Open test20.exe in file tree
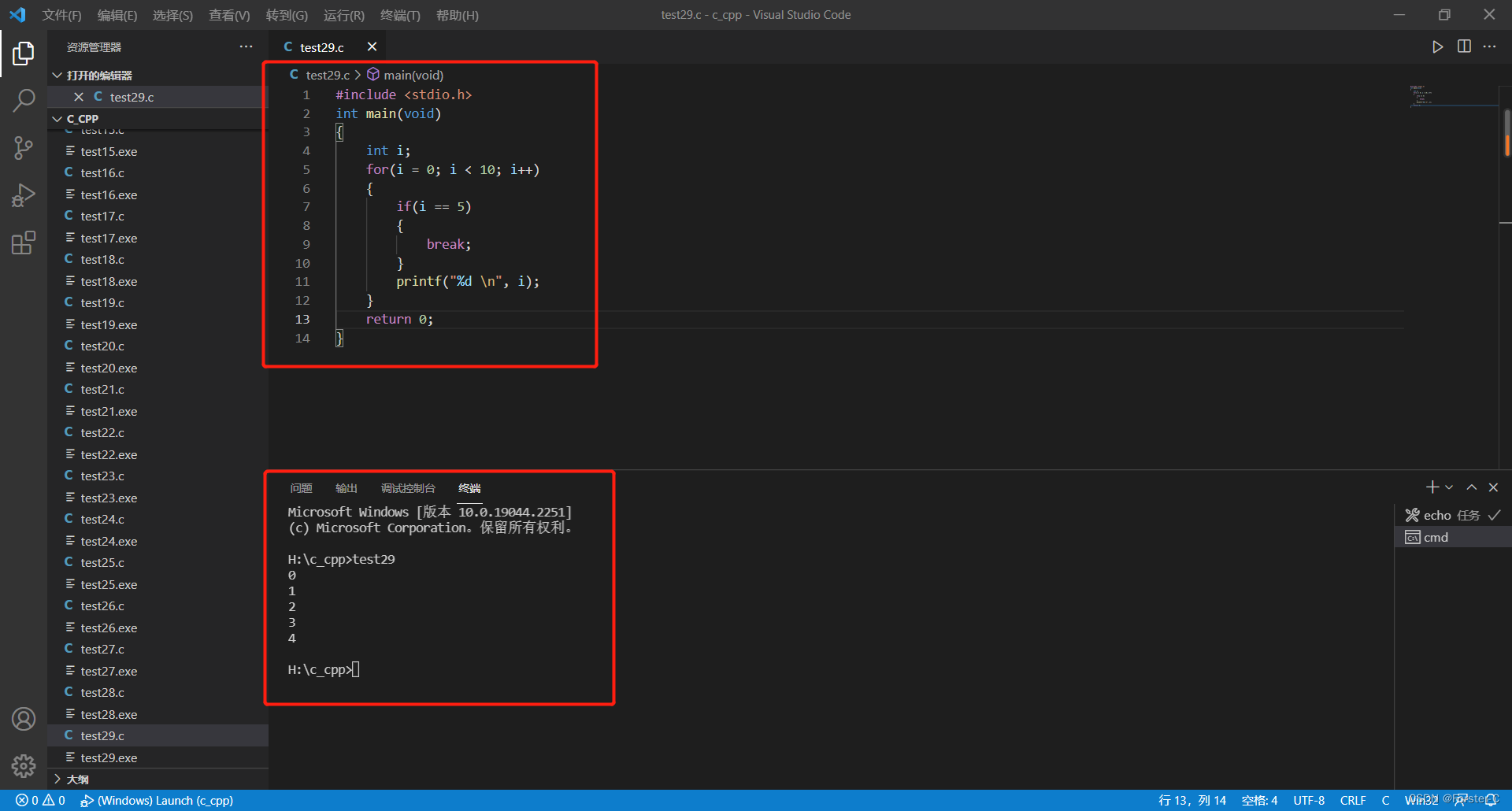The width and height of the screenshot is (1512, 811). (157, 368)
